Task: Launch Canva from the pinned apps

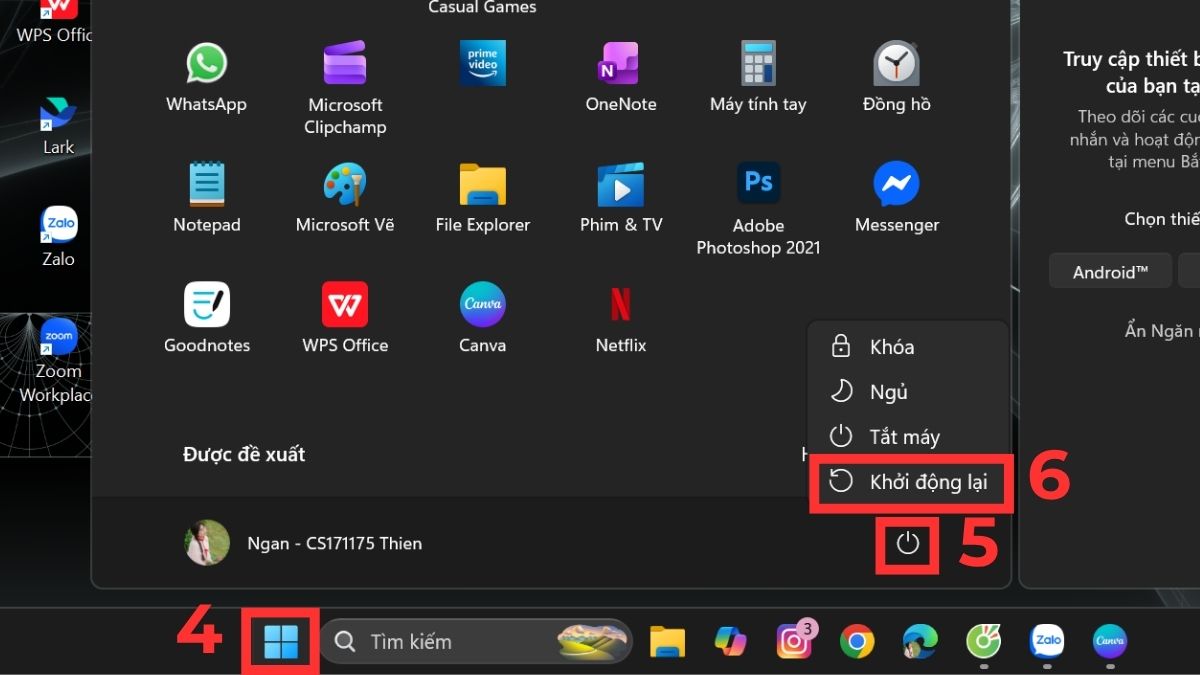Action: 483,318
